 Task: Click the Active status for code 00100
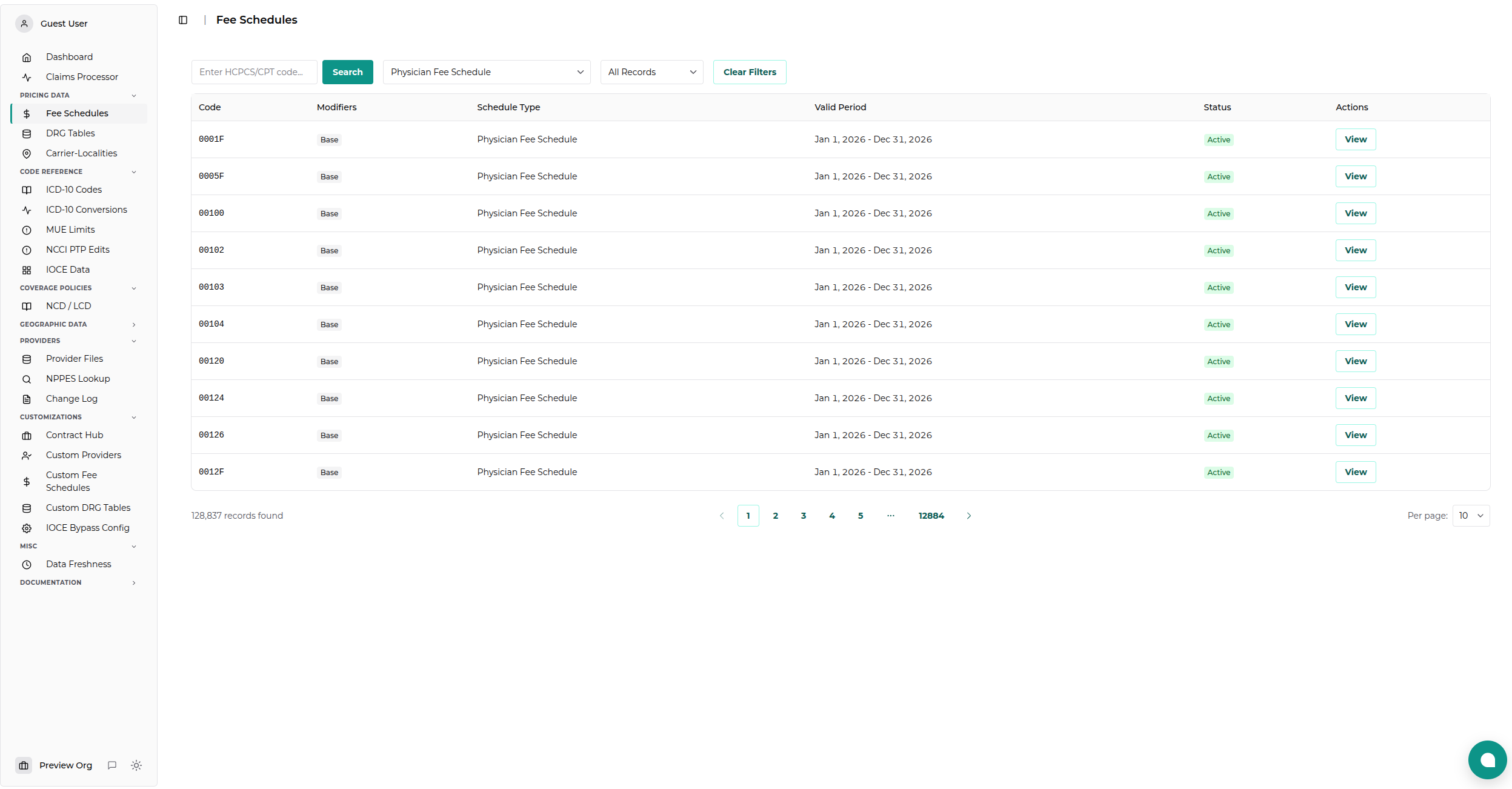click(1219, 214)
